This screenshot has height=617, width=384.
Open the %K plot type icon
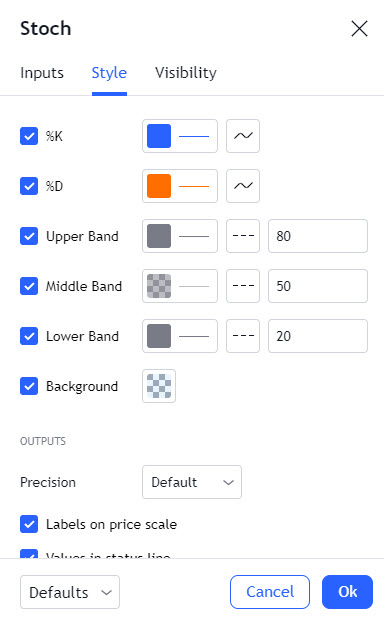pyautogui.click(x=243, y=136)
